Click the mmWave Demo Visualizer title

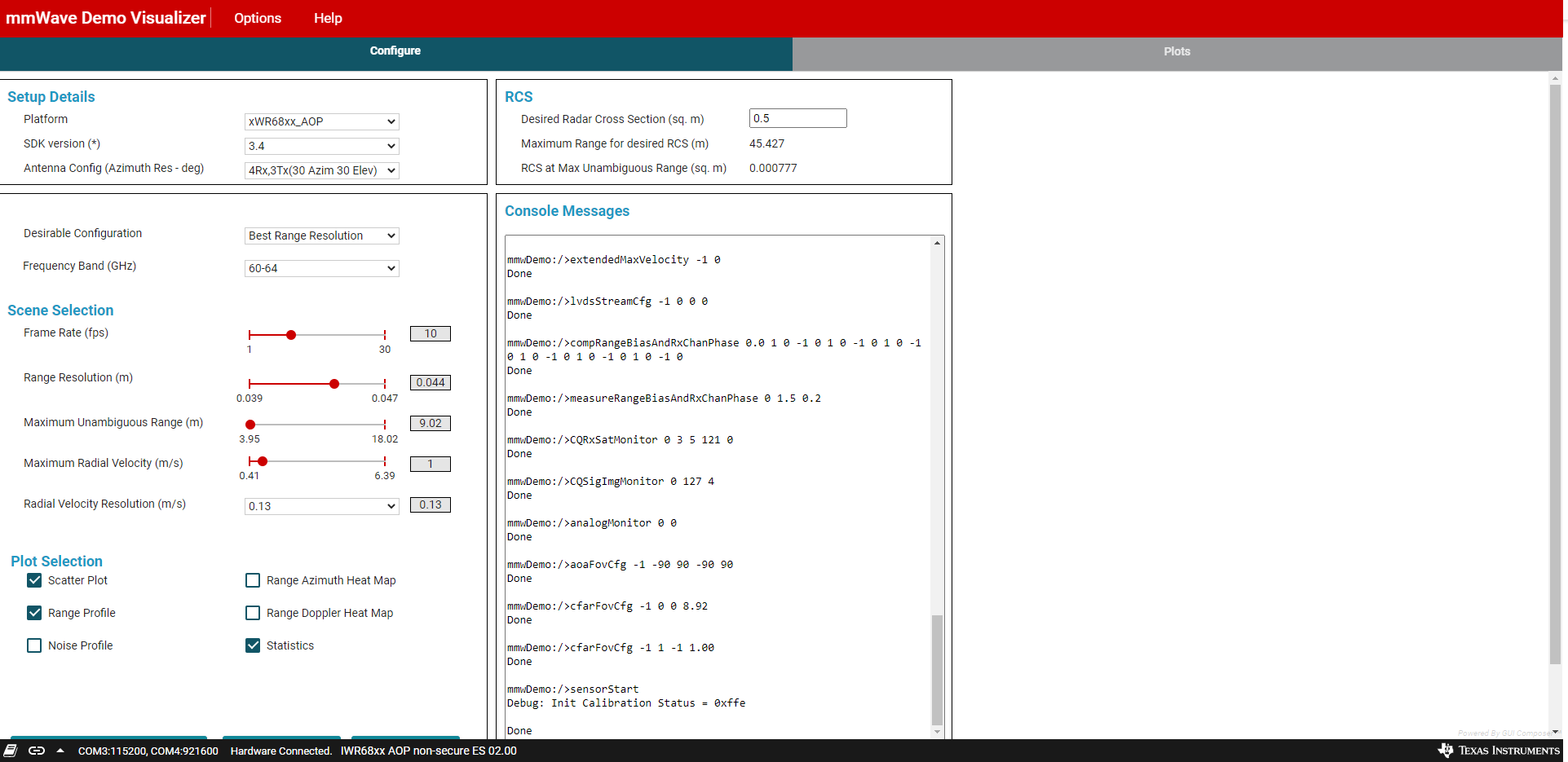pos(106,18)
